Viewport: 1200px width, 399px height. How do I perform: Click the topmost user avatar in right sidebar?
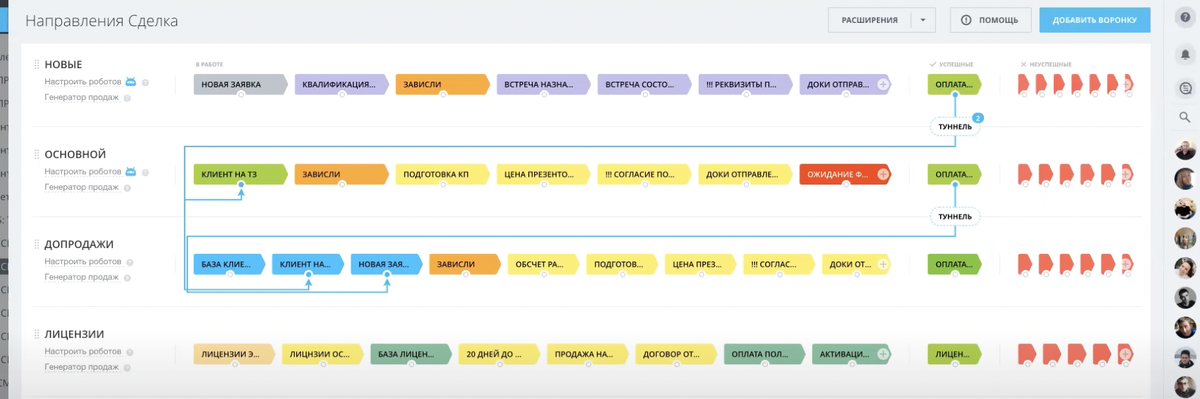(1185, 151)
